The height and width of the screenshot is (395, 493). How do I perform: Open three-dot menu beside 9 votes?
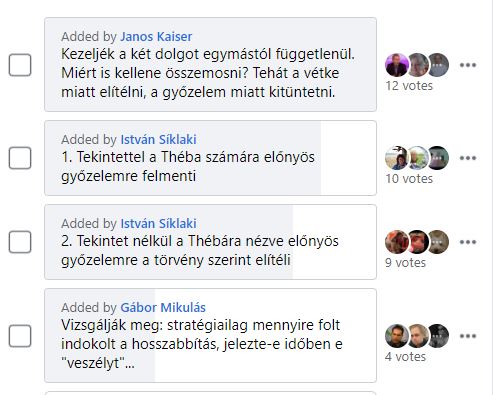click(468, 242)
